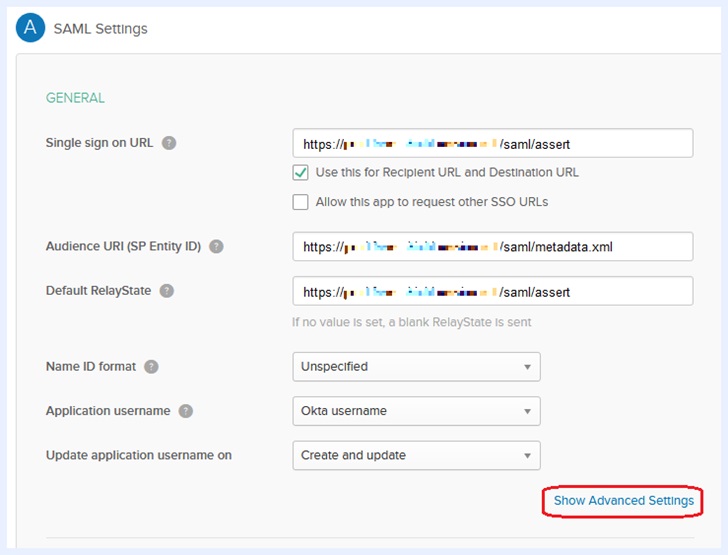Viewport: 728px width, 555px height.
Task: Click into the Audience URI text field
Action: 492,247
